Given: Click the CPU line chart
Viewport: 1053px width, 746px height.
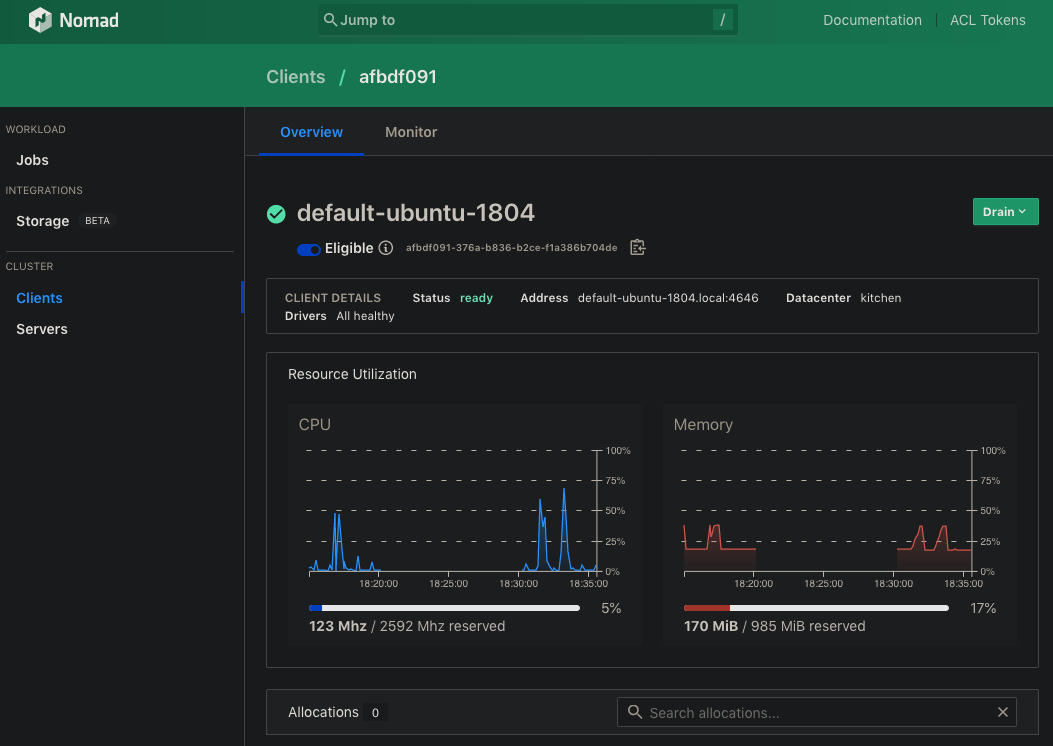Looking at the screenshot, I should pos(453,512).
